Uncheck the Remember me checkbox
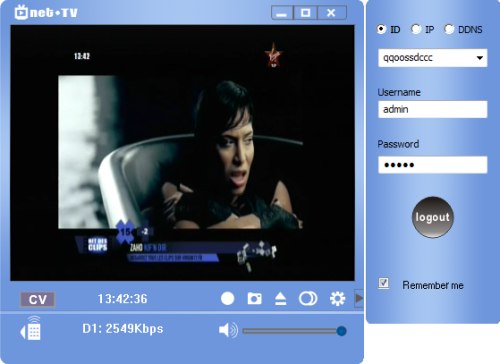 [383, 283]
